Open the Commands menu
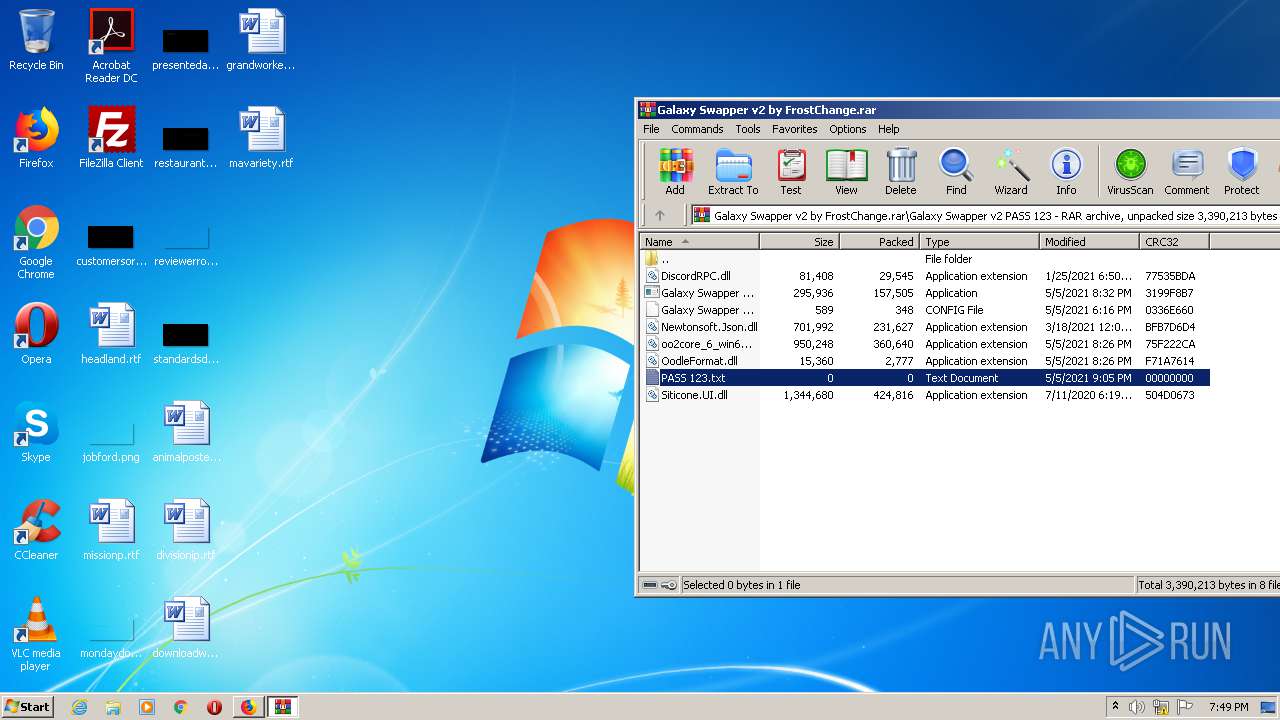Viewport: 1280px width, 720px height. pyautogui.click(x=697, y=129)
